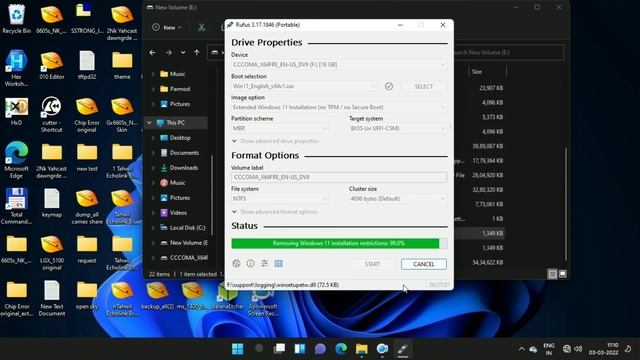Open recent locations dropdown in Explorer
The height and width of the screenshot is (360, 640).
tap(183, 53)
